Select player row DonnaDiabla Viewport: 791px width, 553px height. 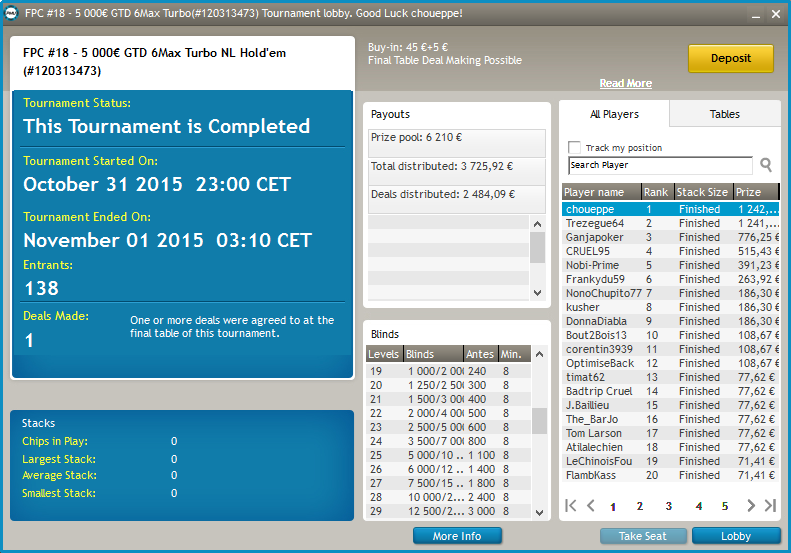[670, 321]
